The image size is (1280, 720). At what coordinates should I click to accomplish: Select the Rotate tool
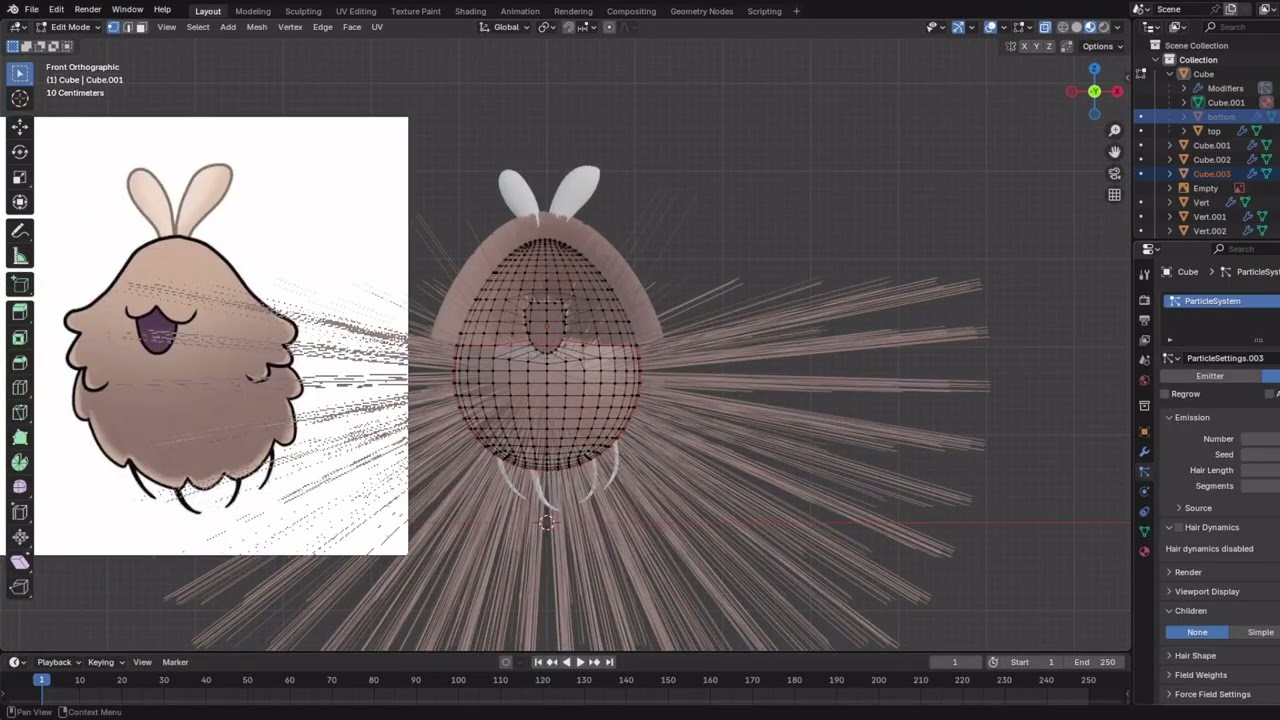point(20,152)
